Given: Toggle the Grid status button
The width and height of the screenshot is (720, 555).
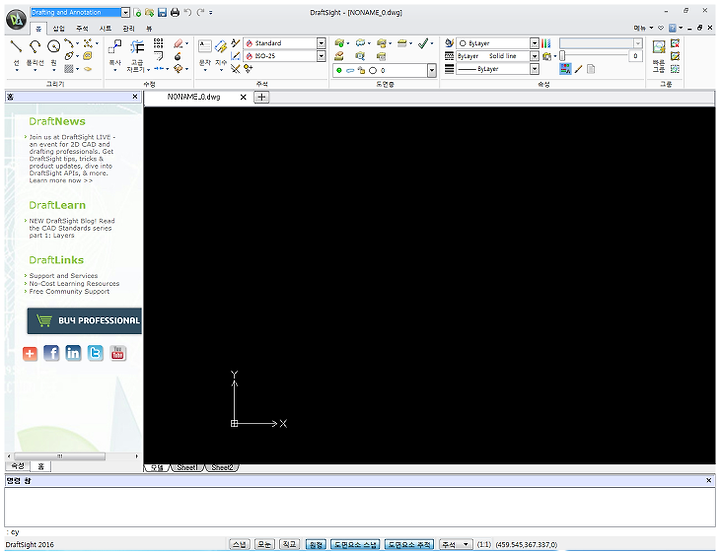Looking at the screenshot, I should pos(264,544).
